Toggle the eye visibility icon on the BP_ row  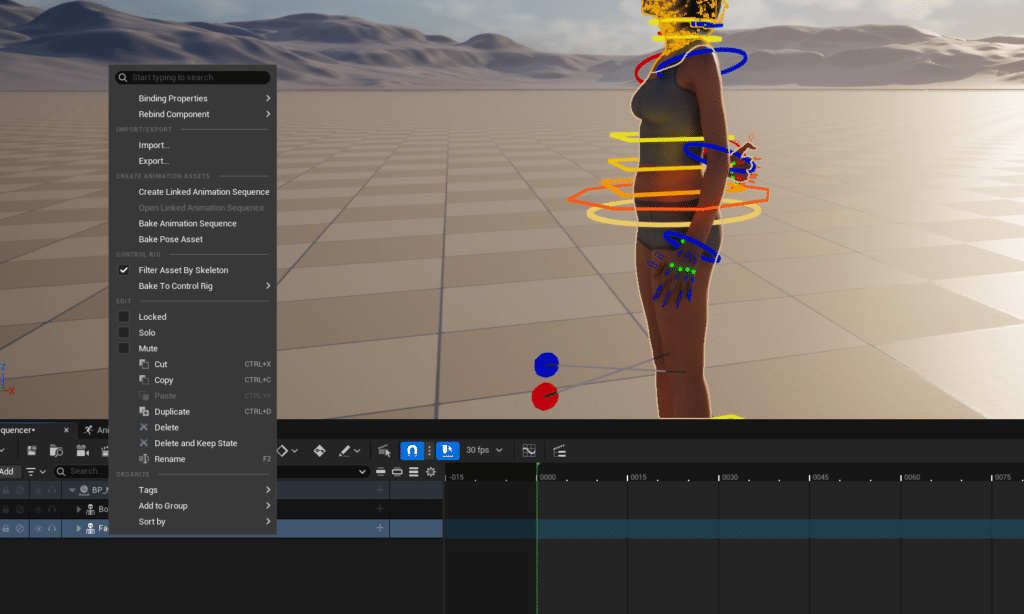point(39,490)
